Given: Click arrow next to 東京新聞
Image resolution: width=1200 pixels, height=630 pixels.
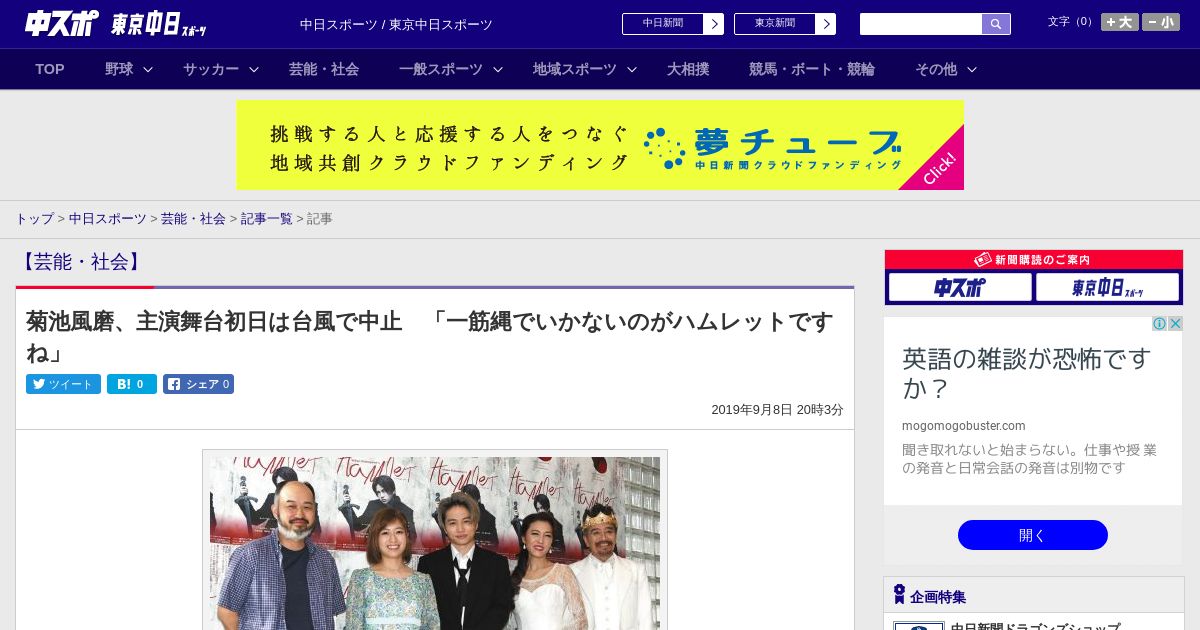Looking at the screenshot, I should pos(826,24).
